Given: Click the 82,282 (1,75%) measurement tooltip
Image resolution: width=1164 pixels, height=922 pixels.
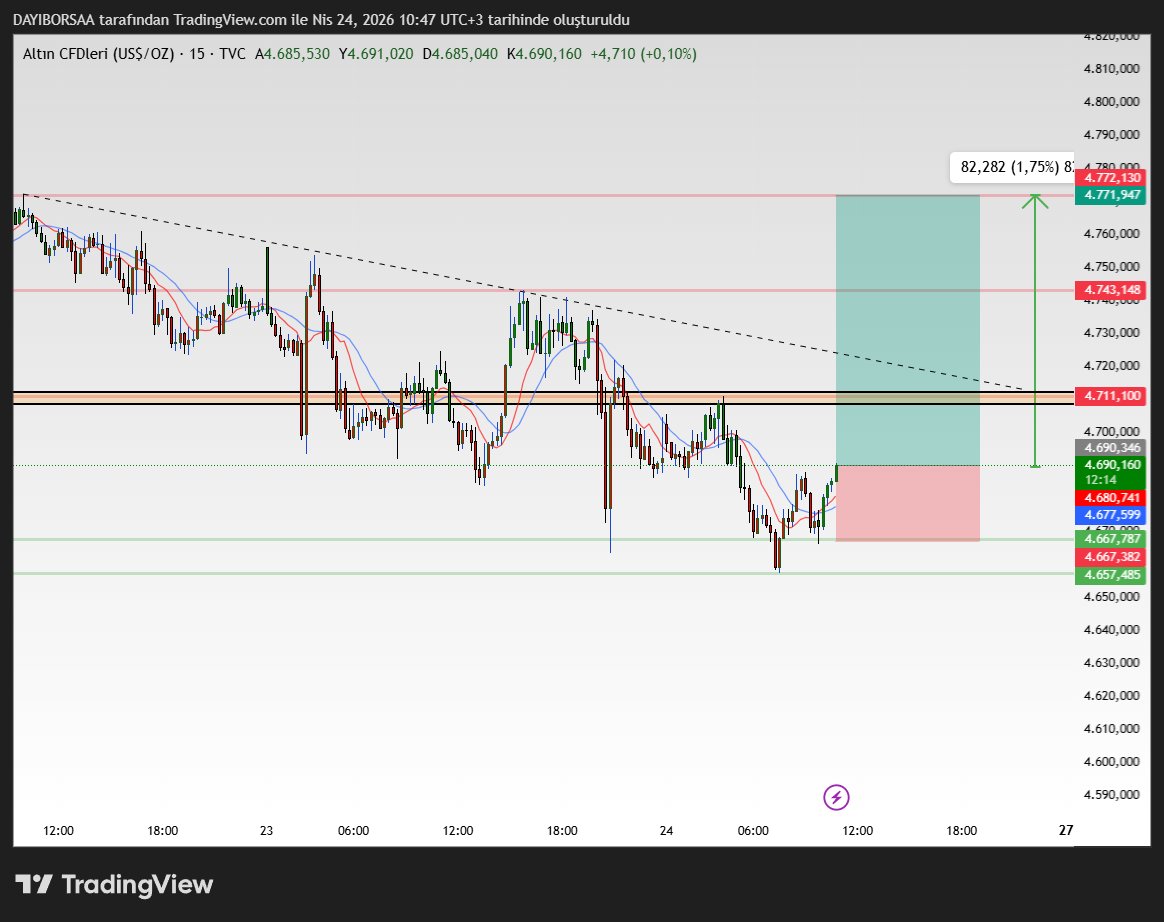Looking at the screenshot, I should click(1012, 167).
